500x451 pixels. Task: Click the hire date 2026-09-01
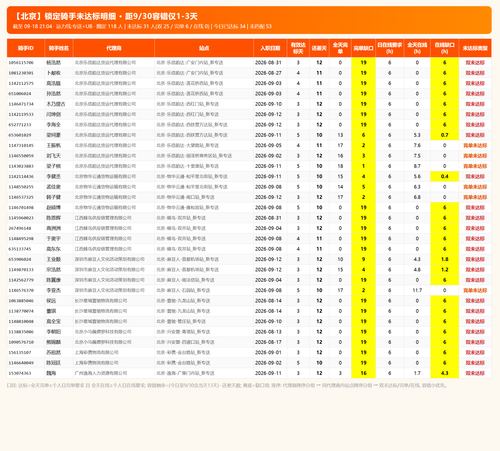268,352
